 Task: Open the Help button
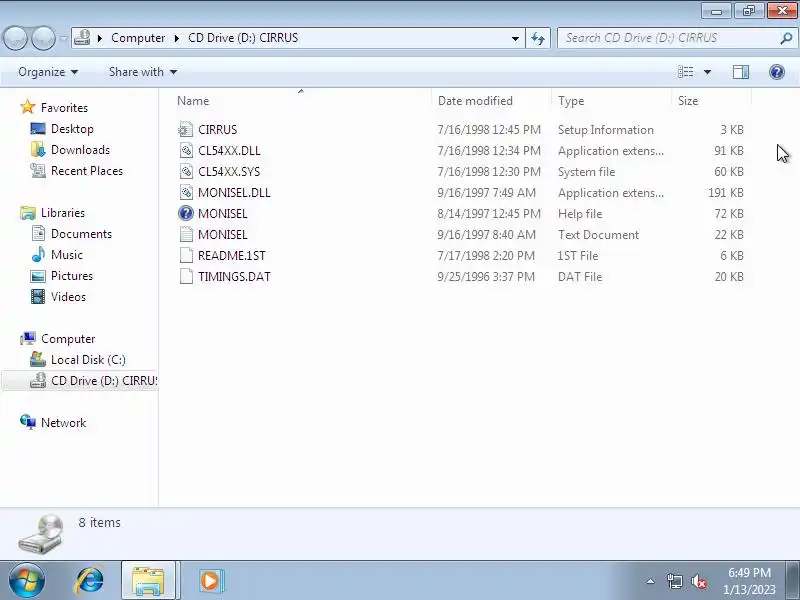coord(777,72)
